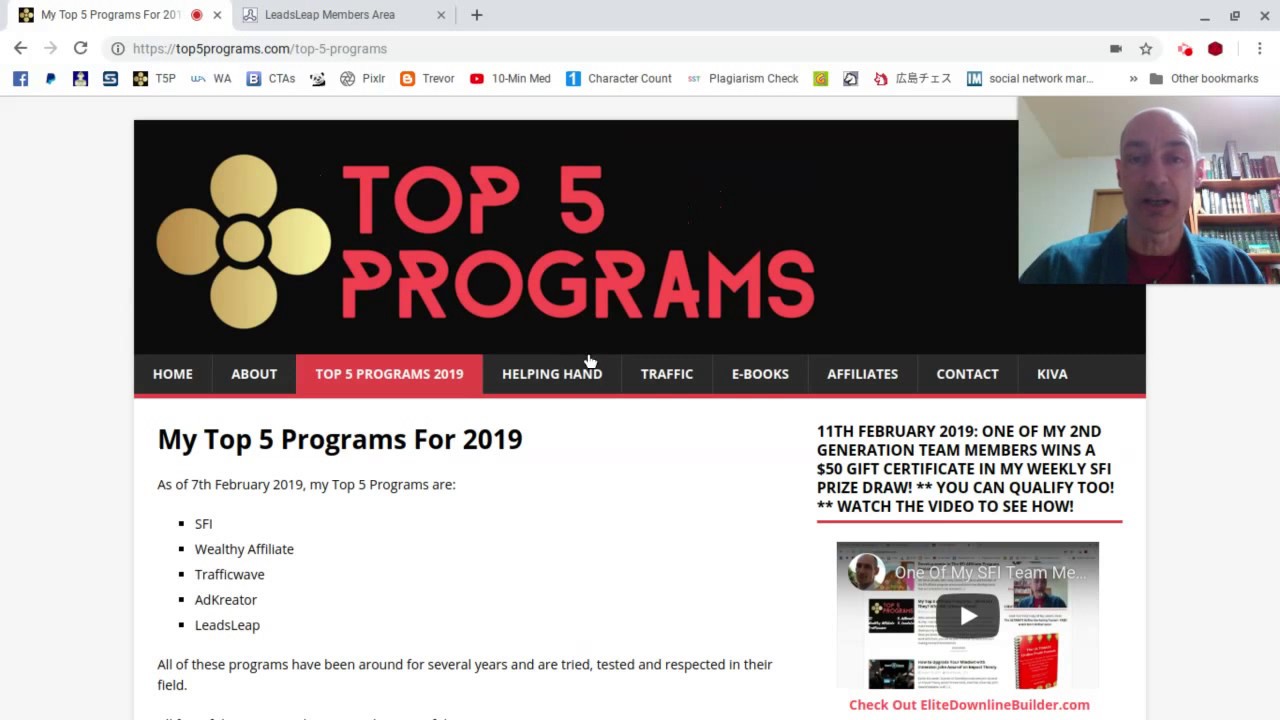The image size is (1280, 720).
Task: Open a new browser tab
Action: click(x=477, y=15)
